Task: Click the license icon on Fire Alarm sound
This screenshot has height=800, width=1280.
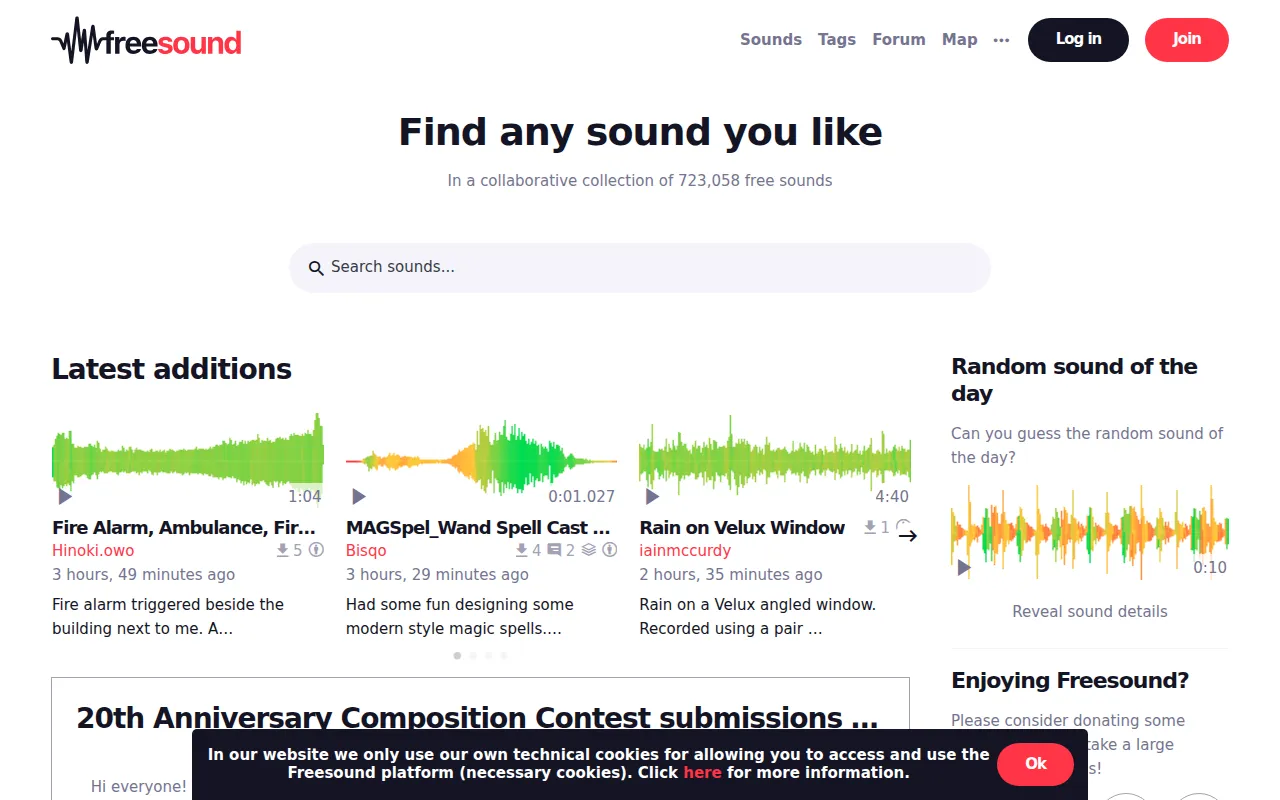Action: pos(316,550)
